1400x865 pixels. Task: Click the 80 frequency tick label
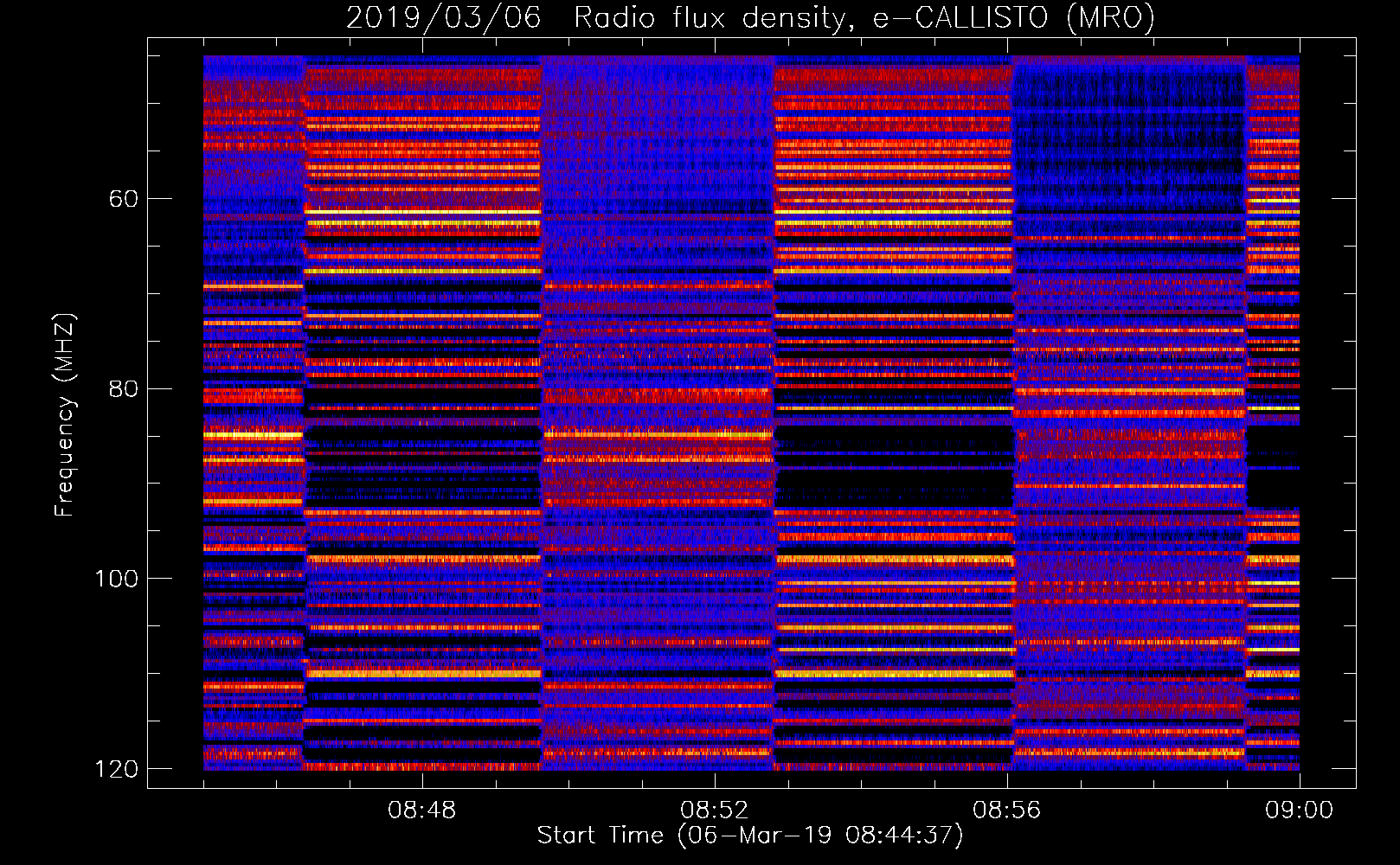tap(124, 388)
